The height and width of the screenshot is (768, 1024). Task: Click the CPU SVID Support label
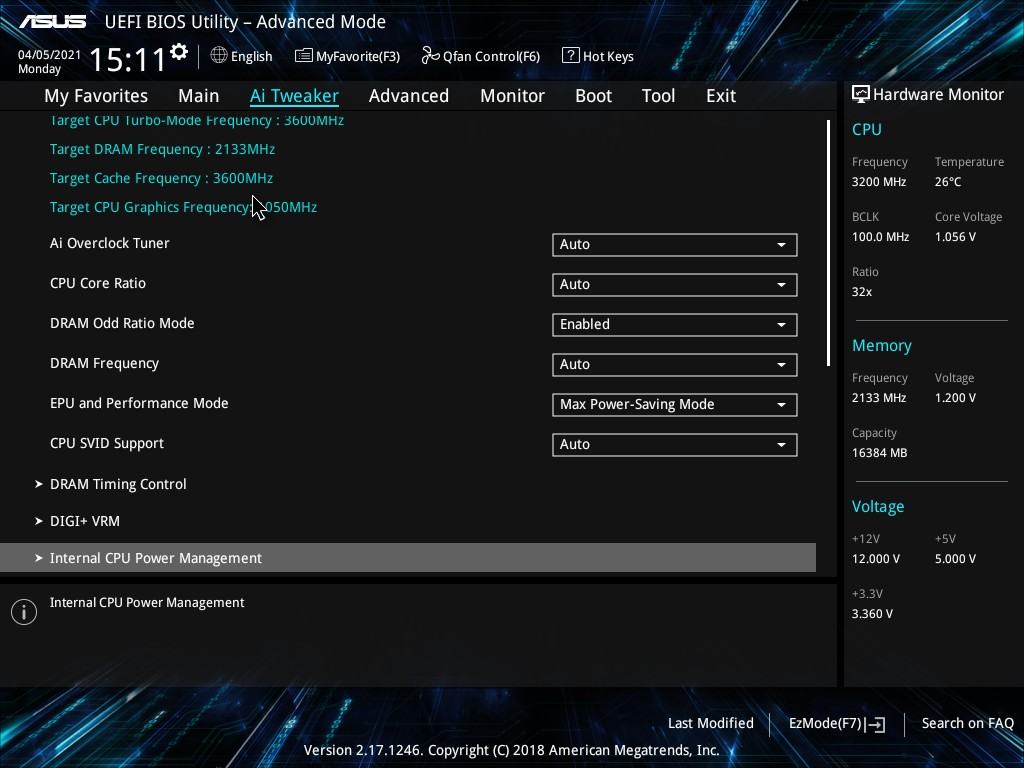tap(107, 443)
